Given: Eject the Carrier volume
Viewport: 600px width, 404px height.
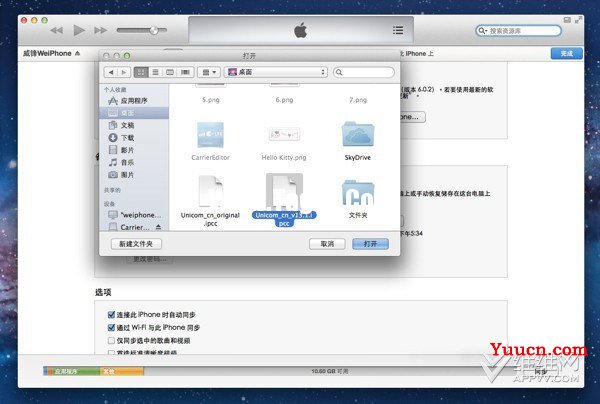Looking at the screenshot, I should pos(158,227).
